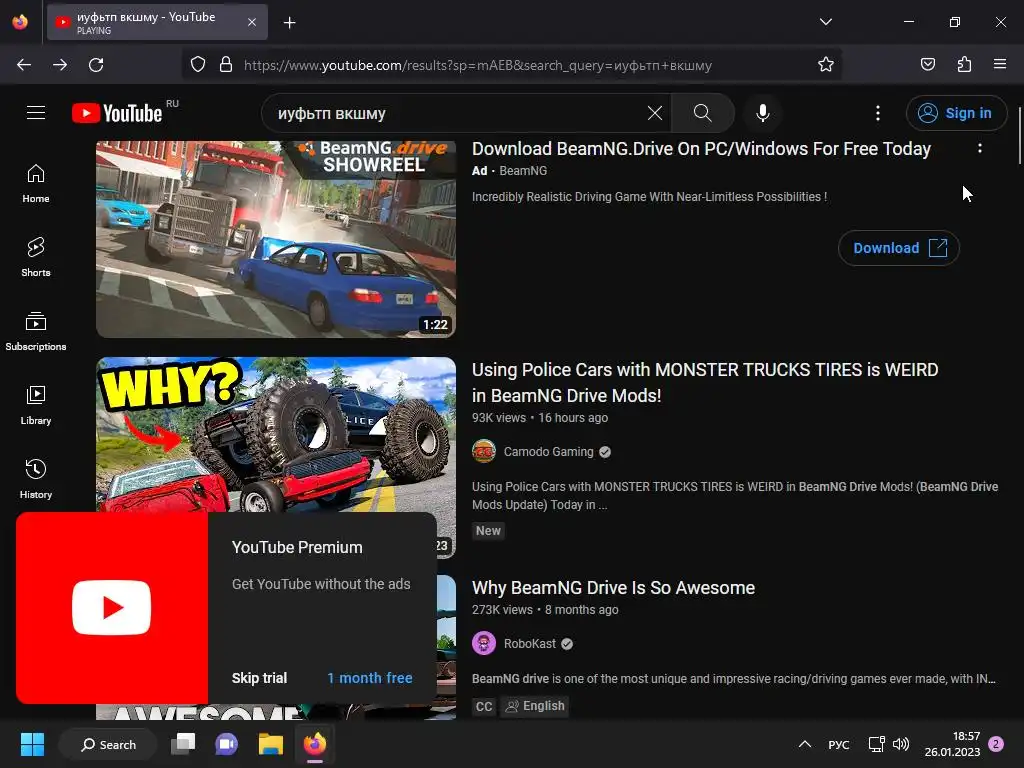
Task: Click the Download ad button
Action: pos(899,248)
